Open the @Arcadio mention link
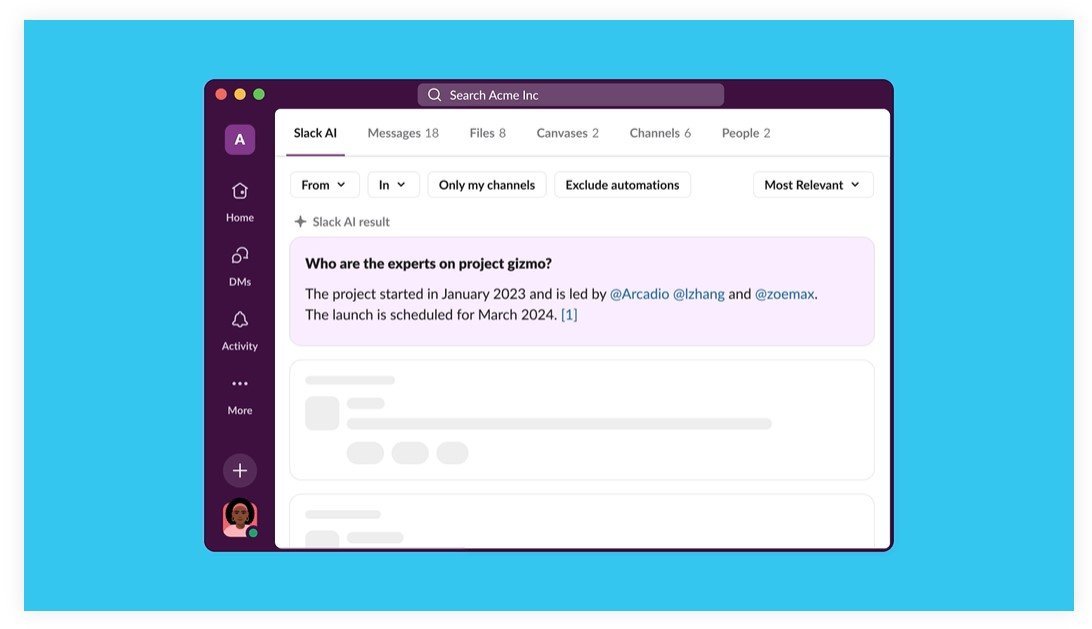 click(x=639, y=294)
